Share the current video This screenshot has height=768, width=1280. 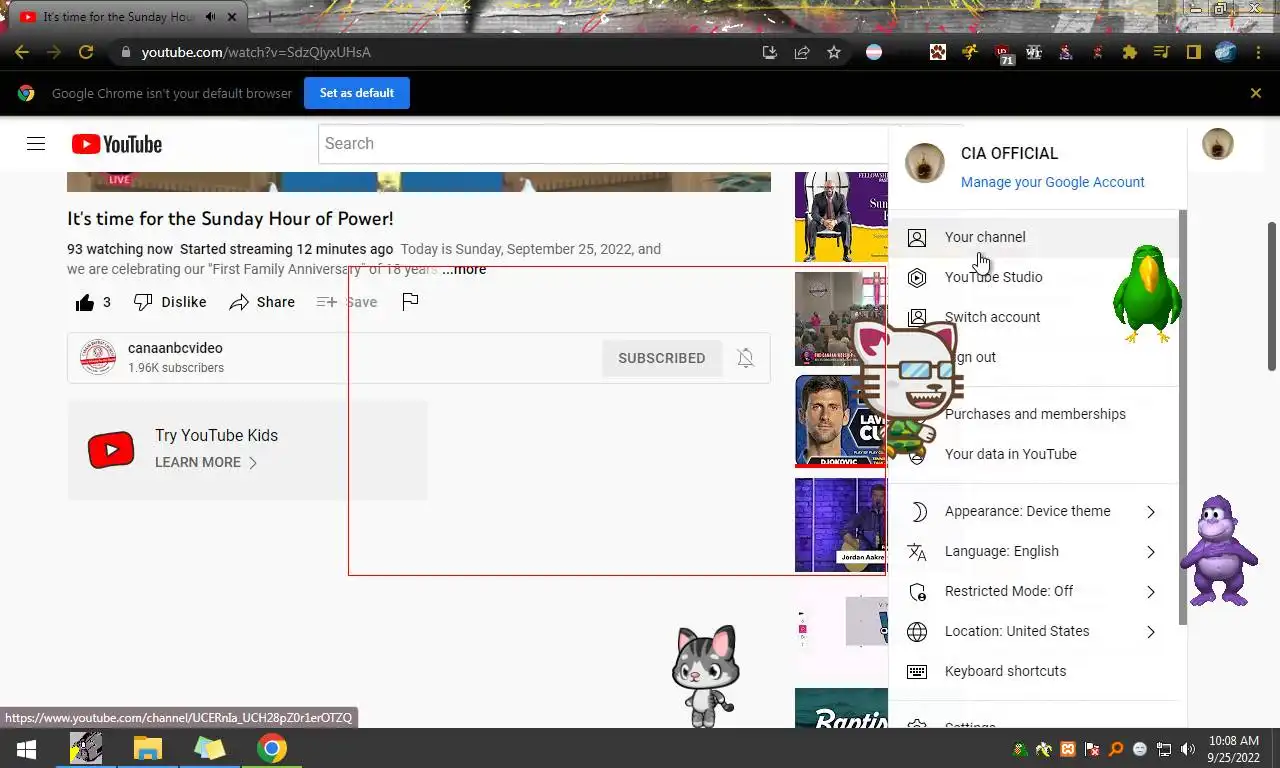pos(262,302)
